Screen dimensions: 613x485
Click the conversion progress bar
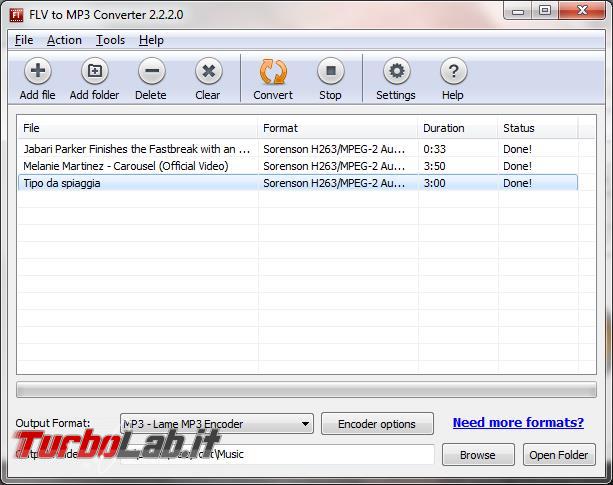coord(306,390)
